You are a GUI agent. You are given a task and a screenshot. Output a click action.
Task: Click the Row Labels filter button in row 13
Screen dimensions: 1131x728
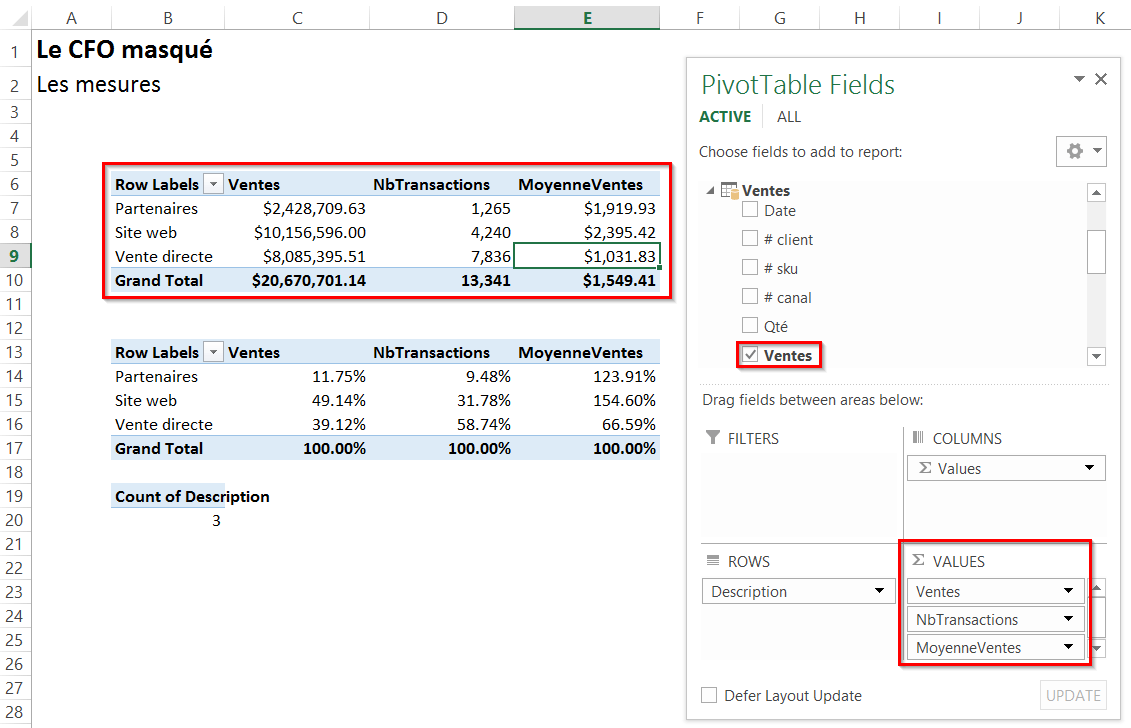coord(213,352)
